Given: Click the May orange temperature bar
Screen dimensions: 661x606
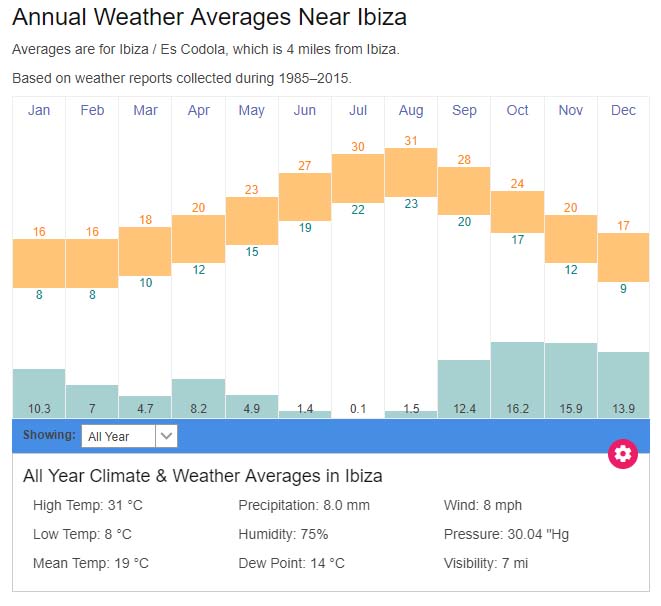Looking at the screenshot, I should click(x=251, y=220).
